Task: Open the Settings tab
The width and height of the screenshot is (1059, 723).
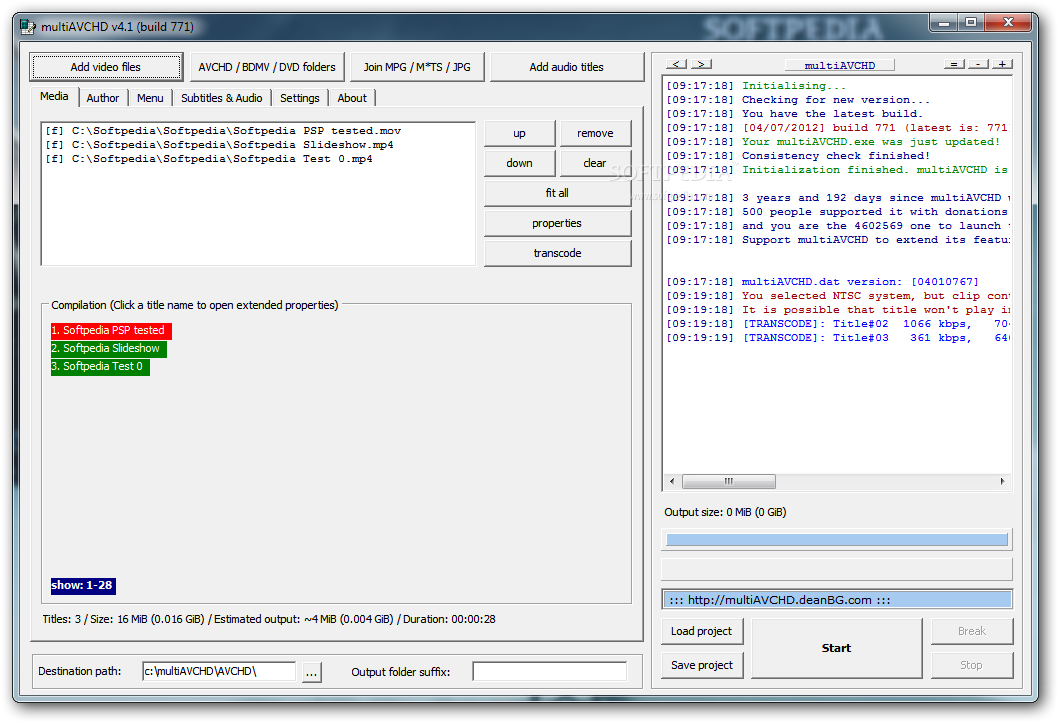Action: [x=299, y=98]
